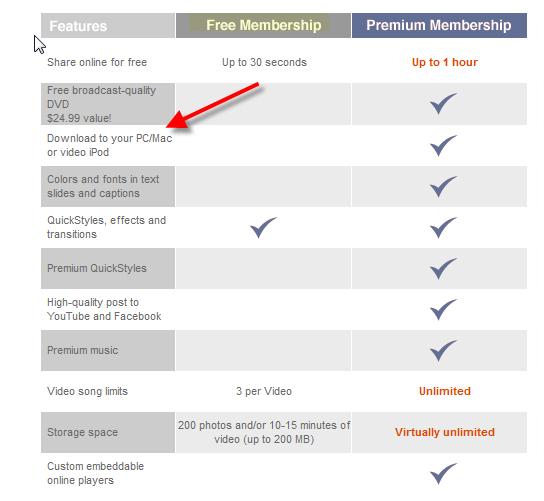Click the orange 'Unlimited' song limit text
The width and height of the screenshot is (544, 501).
pos(445,391)
